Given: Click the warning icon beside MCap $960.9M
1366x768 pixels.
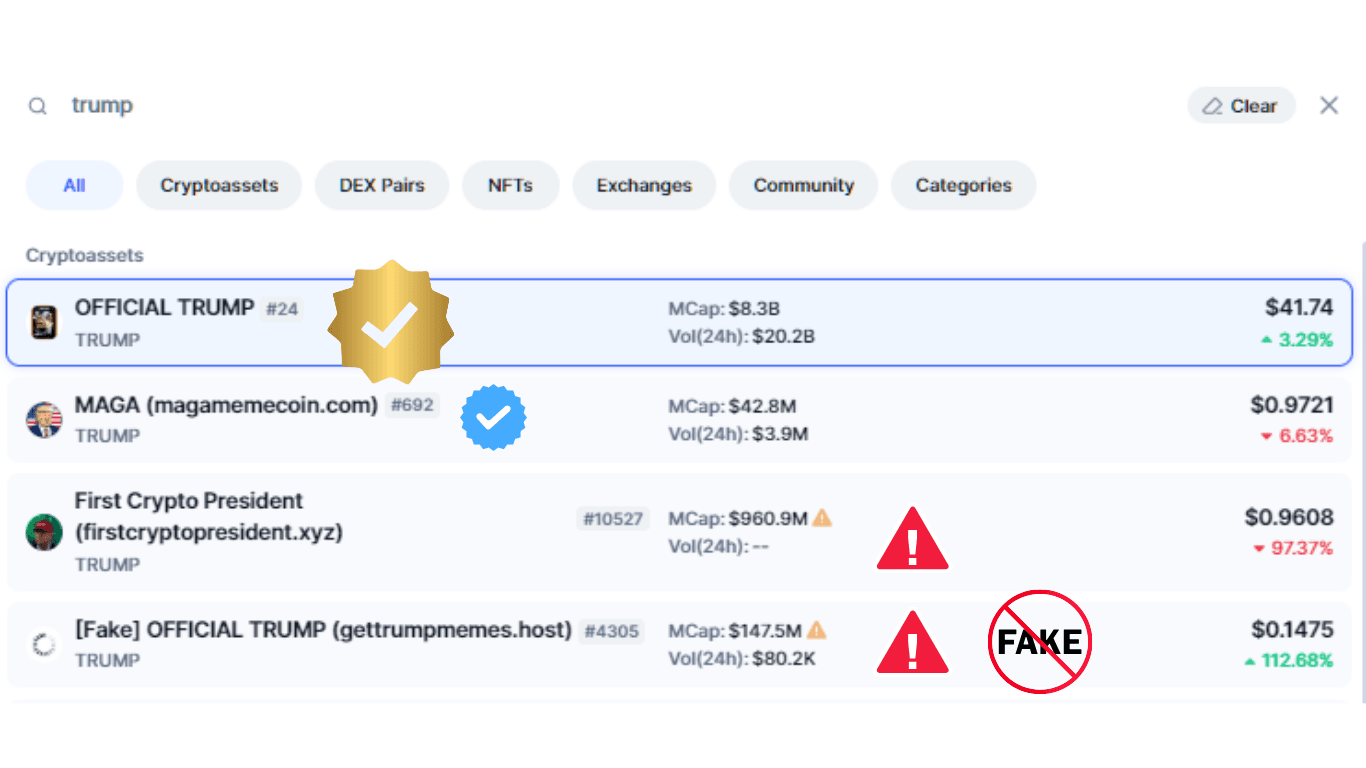Looking at the screenshot, I should tap(822, 518).
